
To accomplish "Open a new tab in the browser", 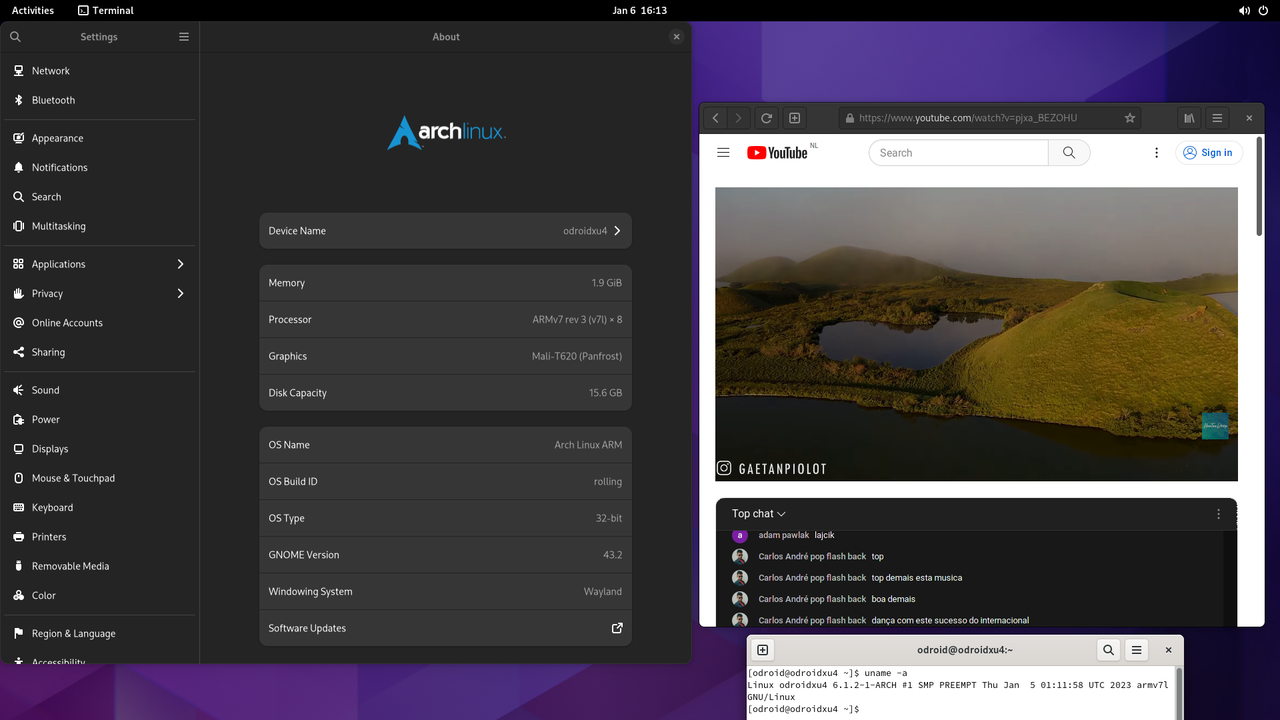I will click(x=794, y=118).
